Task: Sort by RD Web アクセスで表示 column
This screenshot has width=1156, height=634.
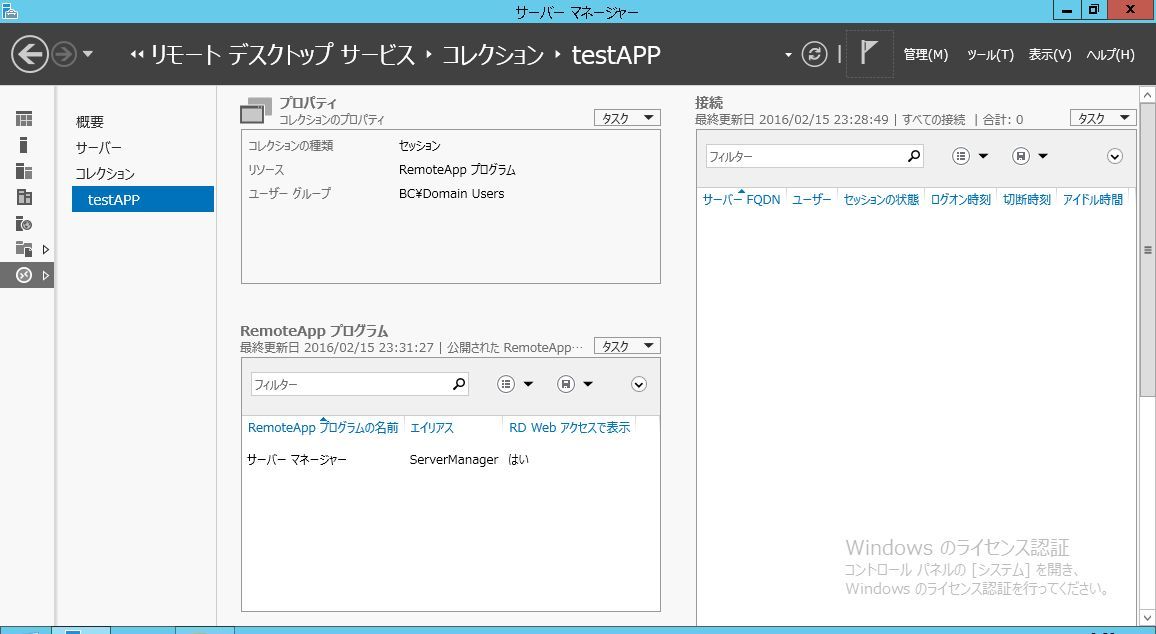Action: pyautogui.click(x=569, y=428)
